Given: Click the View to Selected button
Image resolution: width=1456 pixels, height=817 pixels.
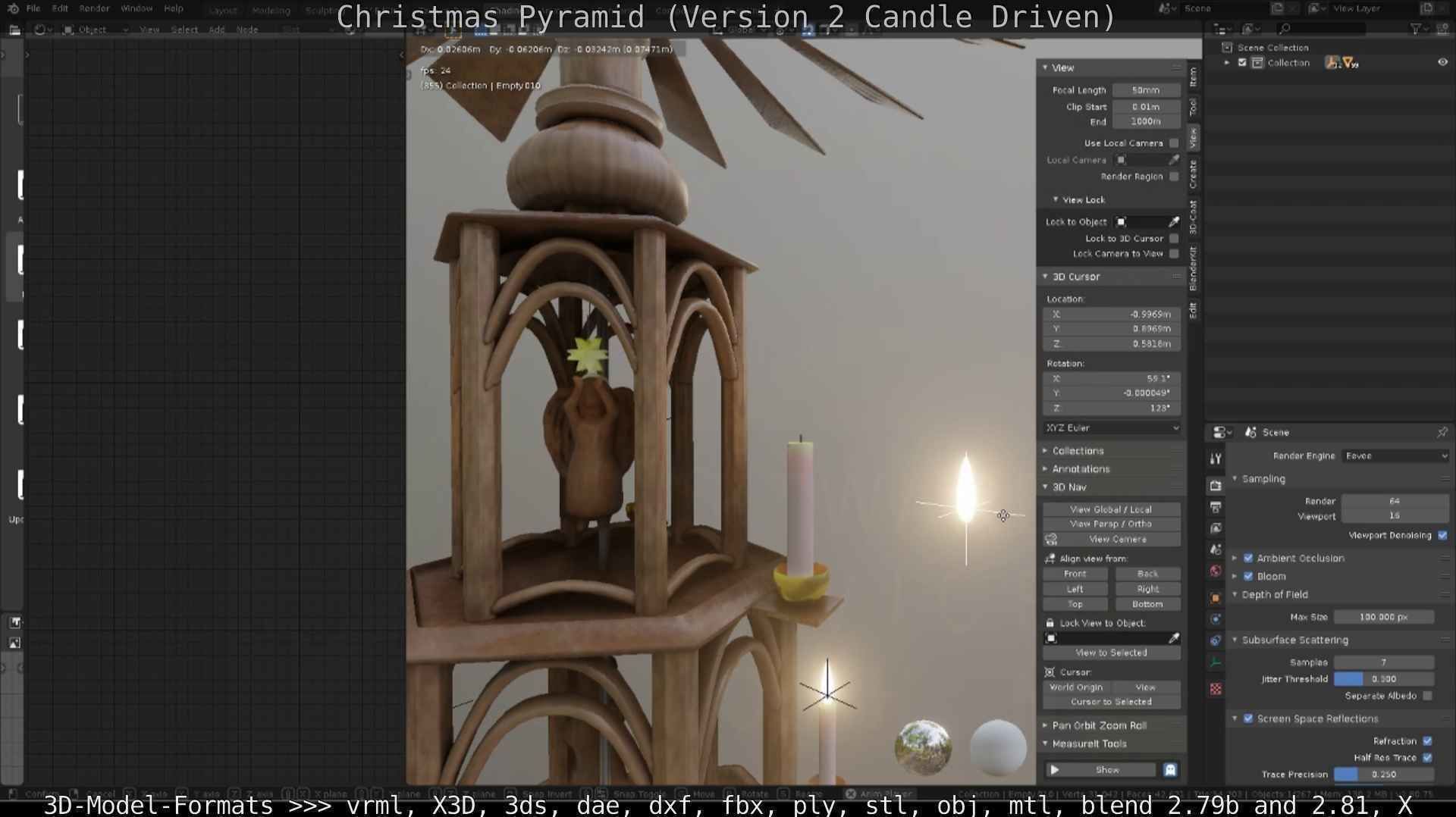Looking at the screenshot, I should [x=1112, y=653].
